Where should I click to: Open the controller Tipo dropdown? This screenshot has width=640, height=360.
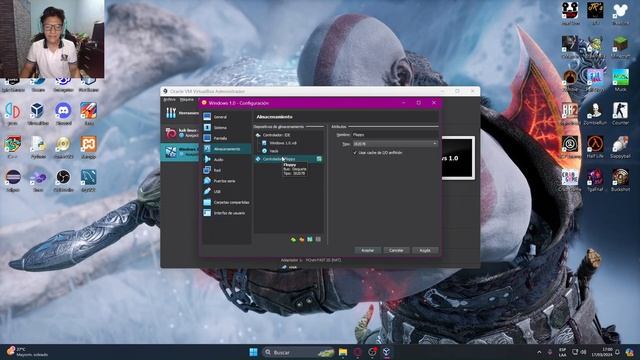(x=395, y=144)
